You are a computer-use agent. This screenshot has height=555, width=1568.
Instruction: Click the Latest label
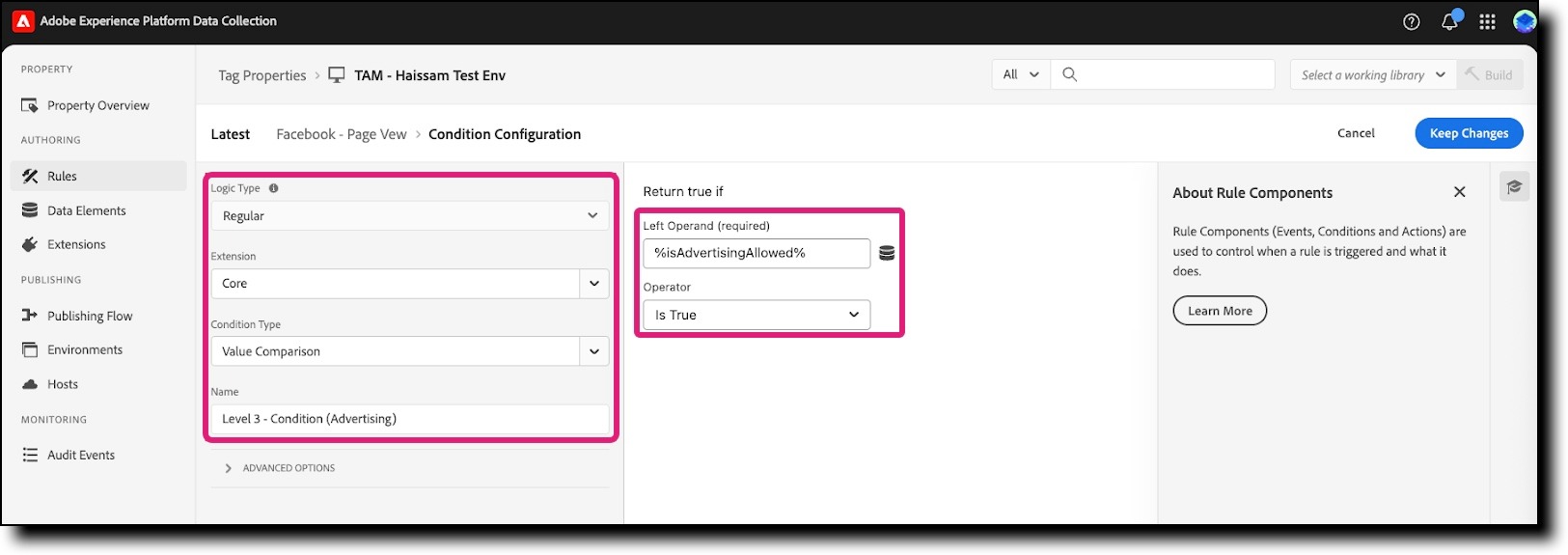tap(231, 134)
